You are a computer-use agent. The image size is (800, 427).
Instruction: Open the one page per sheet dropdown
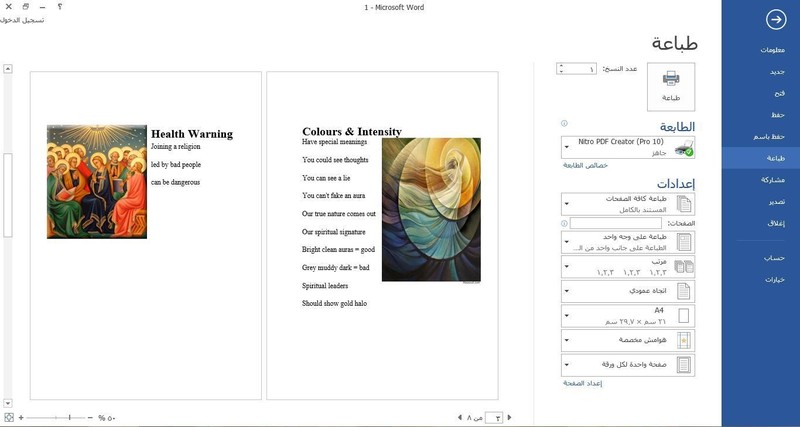628,365
